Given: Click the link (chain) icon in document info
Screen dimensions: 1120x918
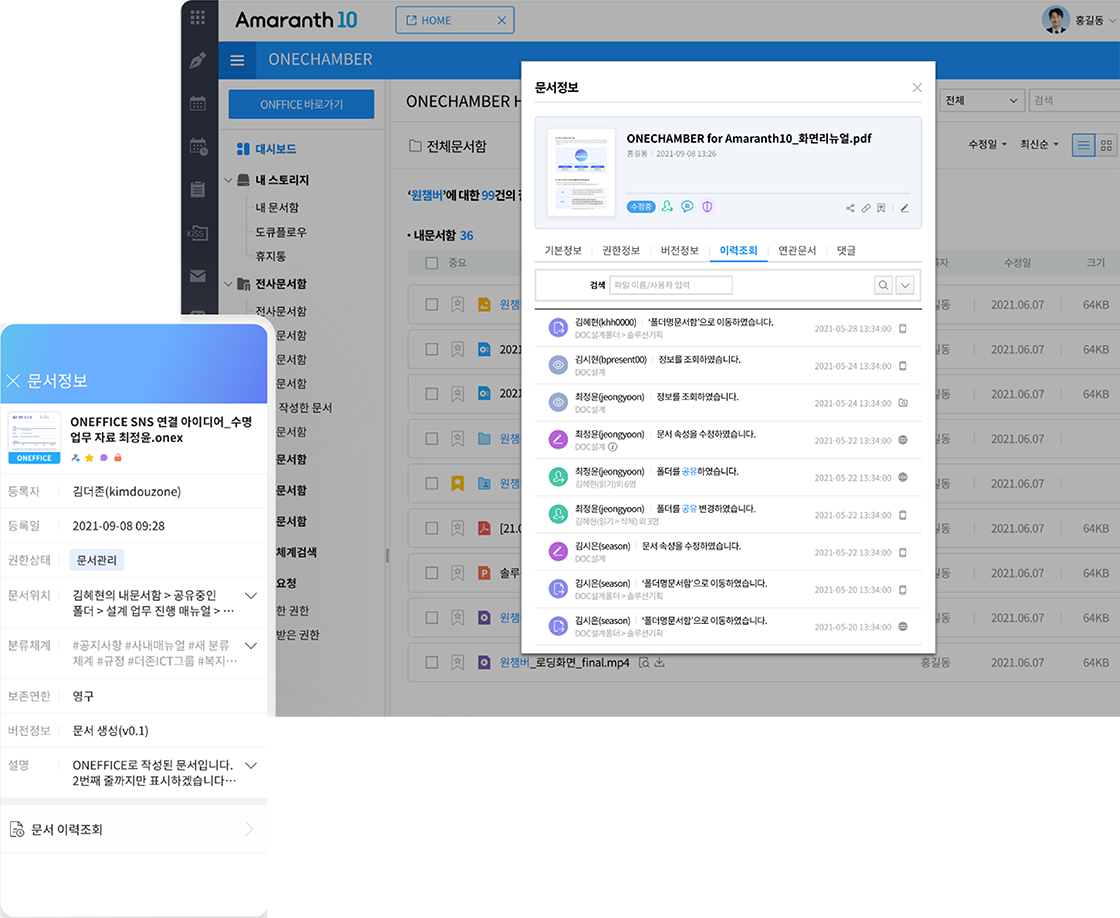Looking at the screenshot, I should (x=866, y=208).
